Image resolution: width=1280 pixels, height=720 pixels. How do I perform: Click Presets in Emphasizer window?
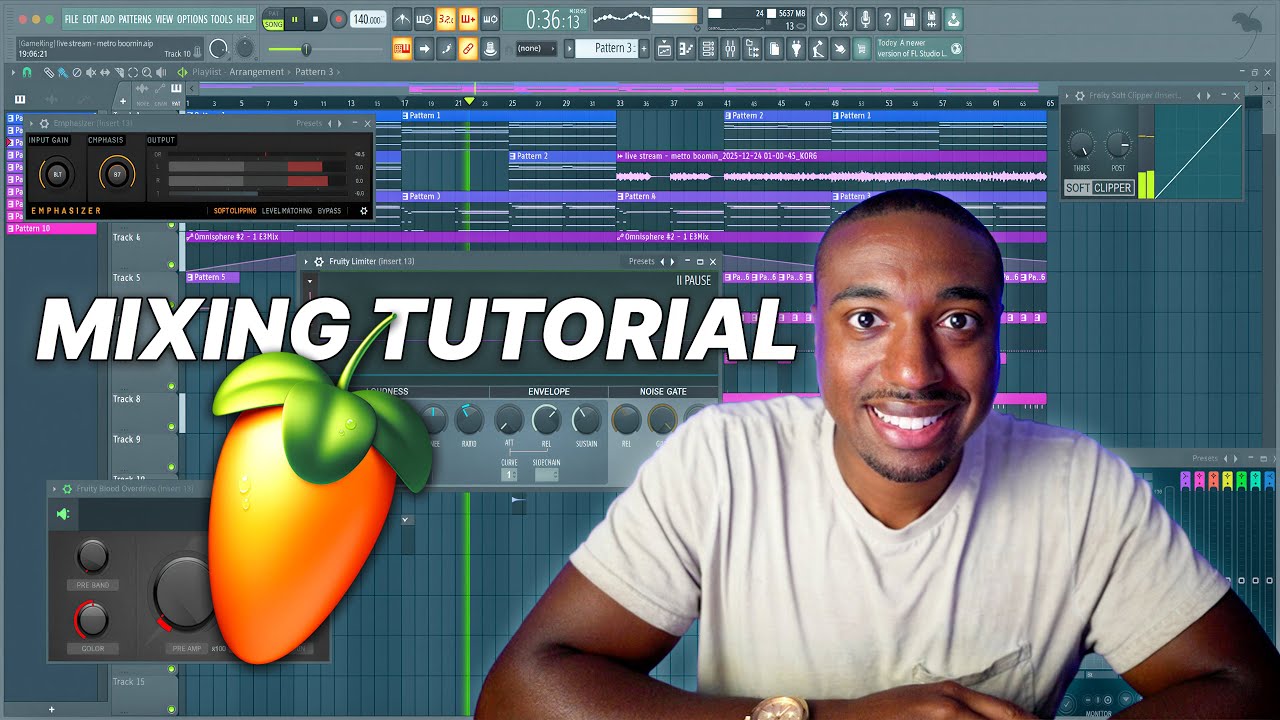pyautogui.click(x=309, y=123)
